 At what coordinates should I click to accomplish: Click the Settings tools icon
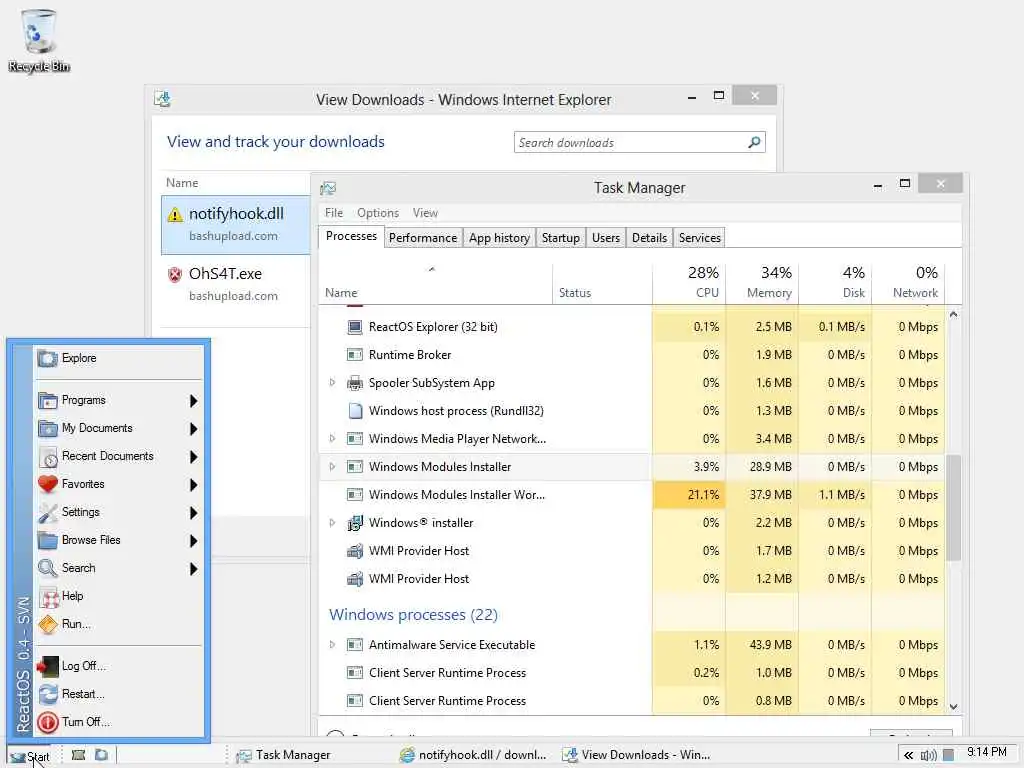pyautogui.click(x=48, y=513)
